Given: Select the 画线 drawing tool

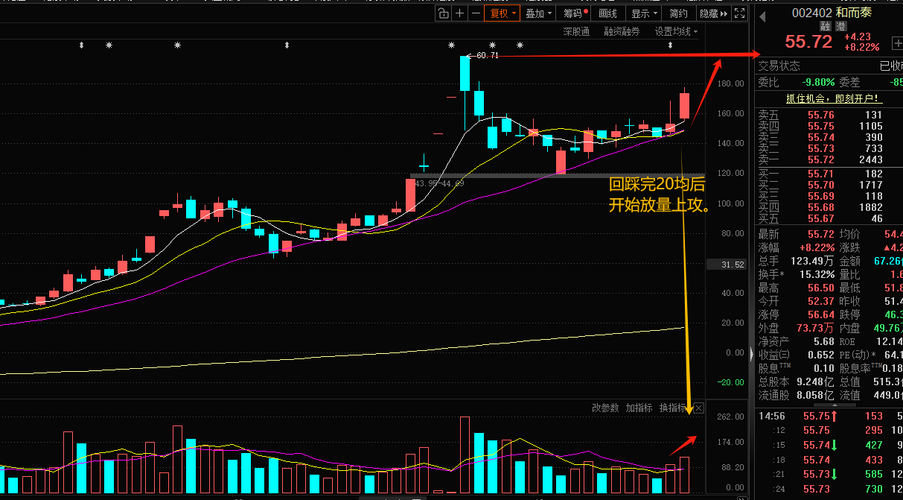Looking at the screenshot, I should (x=608, y=14).
